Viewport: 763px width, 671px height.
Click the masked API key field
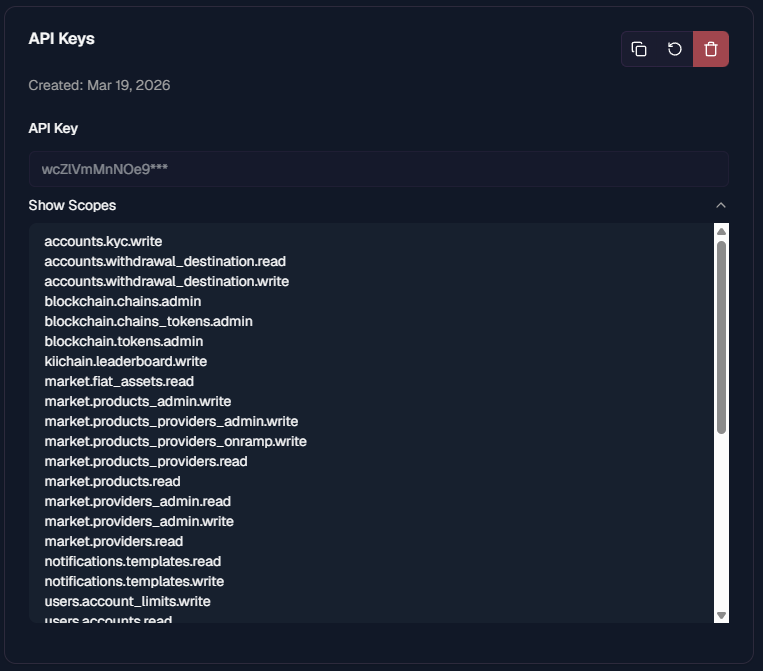379,169
